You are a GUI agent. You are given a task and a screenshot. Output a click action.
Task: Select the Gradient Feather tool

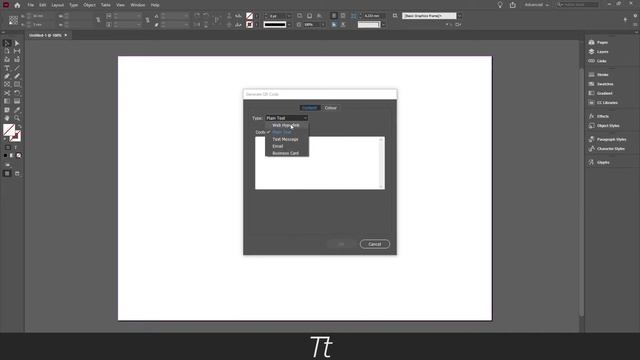(x=17, y=101)
